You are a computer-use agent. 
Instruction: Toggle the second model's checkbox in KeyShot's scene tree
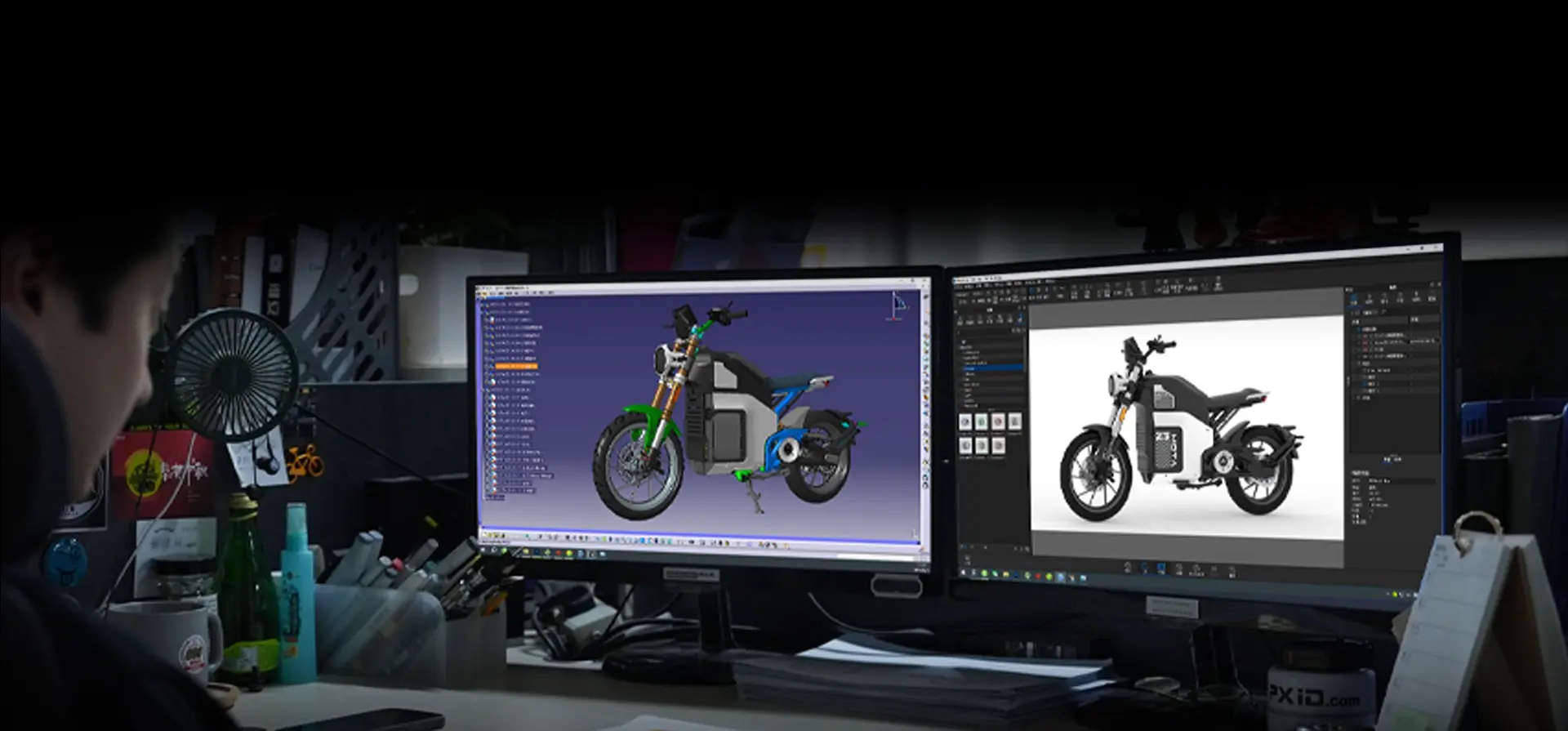[1361, 341]
